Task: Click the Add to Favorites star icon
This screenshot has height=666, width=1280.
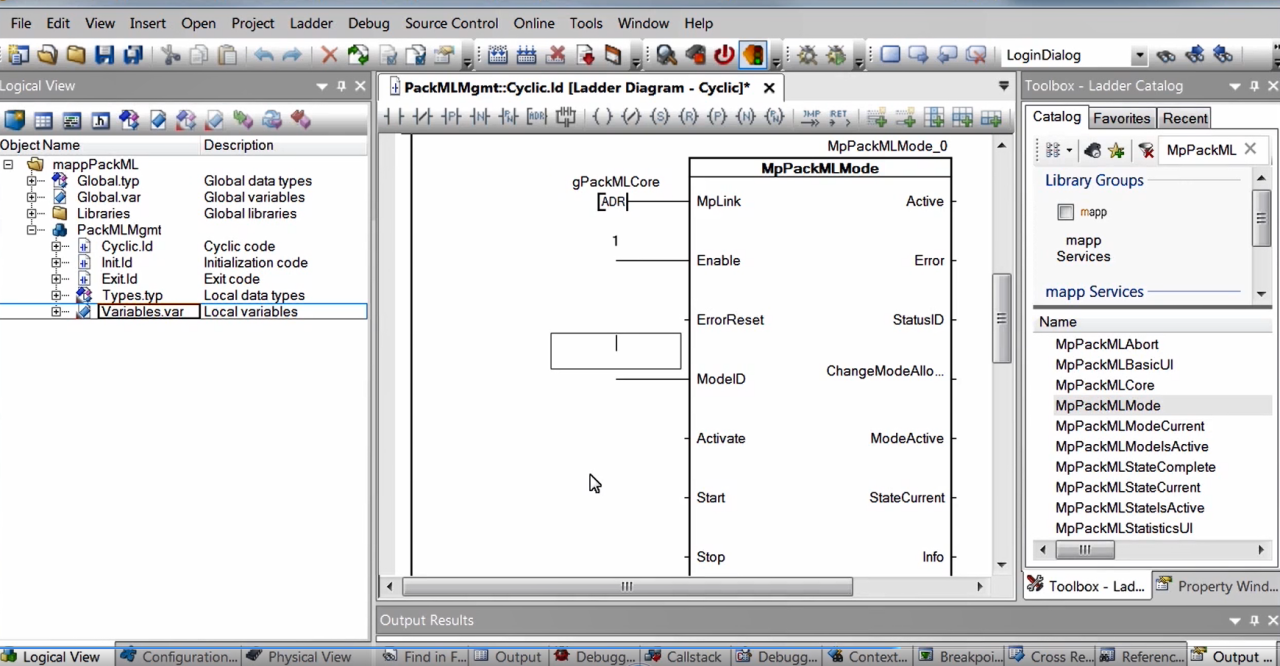Action: point(1116,150)
